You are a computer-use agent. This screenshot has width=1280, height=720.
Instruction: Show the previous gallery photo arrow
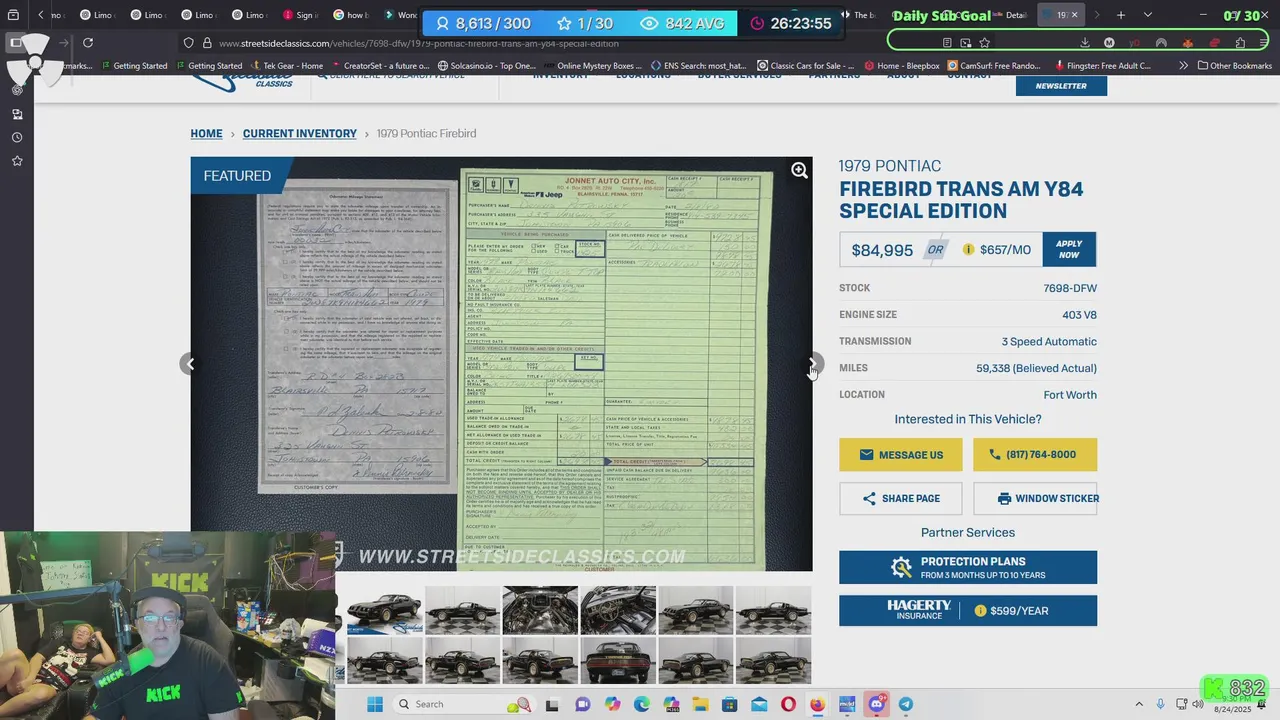pyautogui.click(x=188, y=364)
